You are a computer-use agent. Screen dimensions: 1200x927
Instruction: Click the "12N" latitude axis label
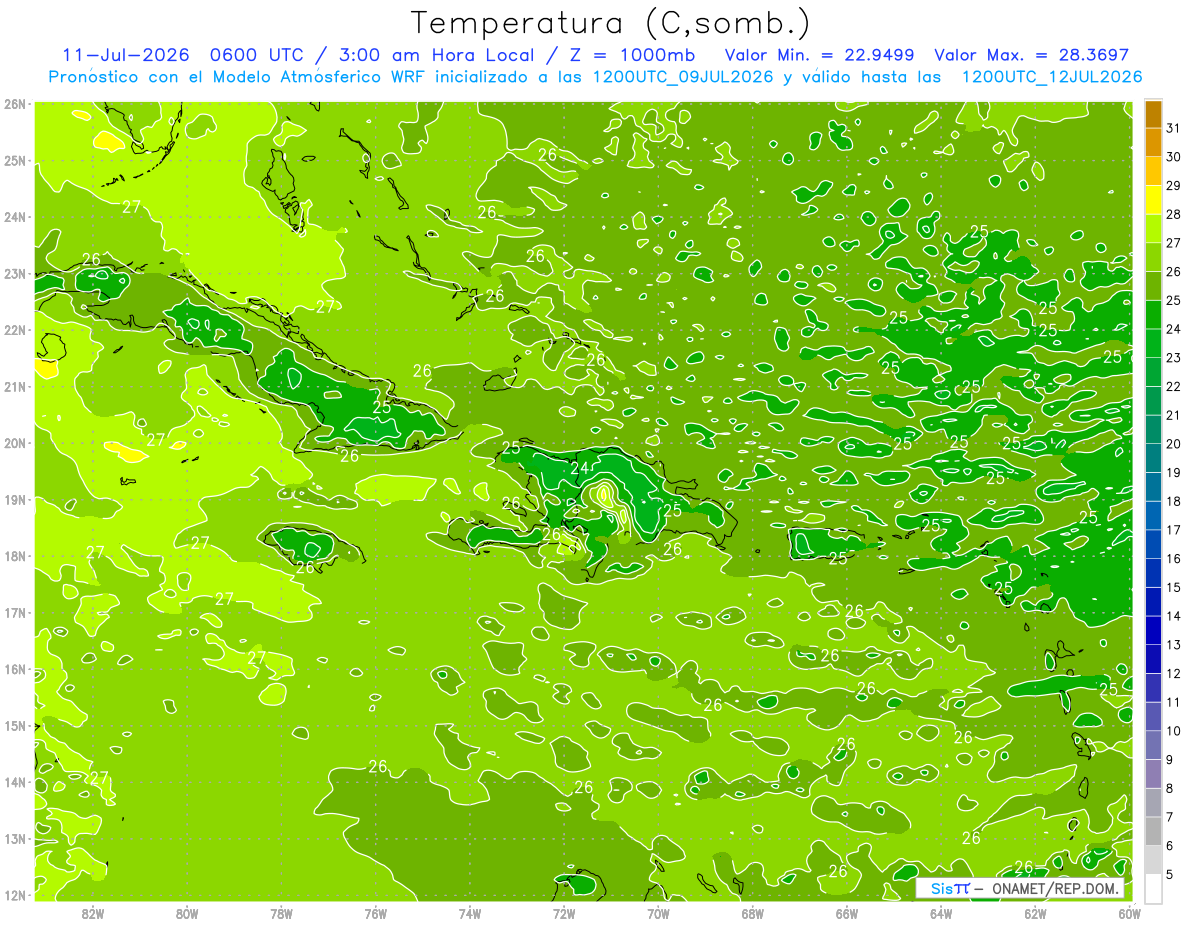pos(15,895)
